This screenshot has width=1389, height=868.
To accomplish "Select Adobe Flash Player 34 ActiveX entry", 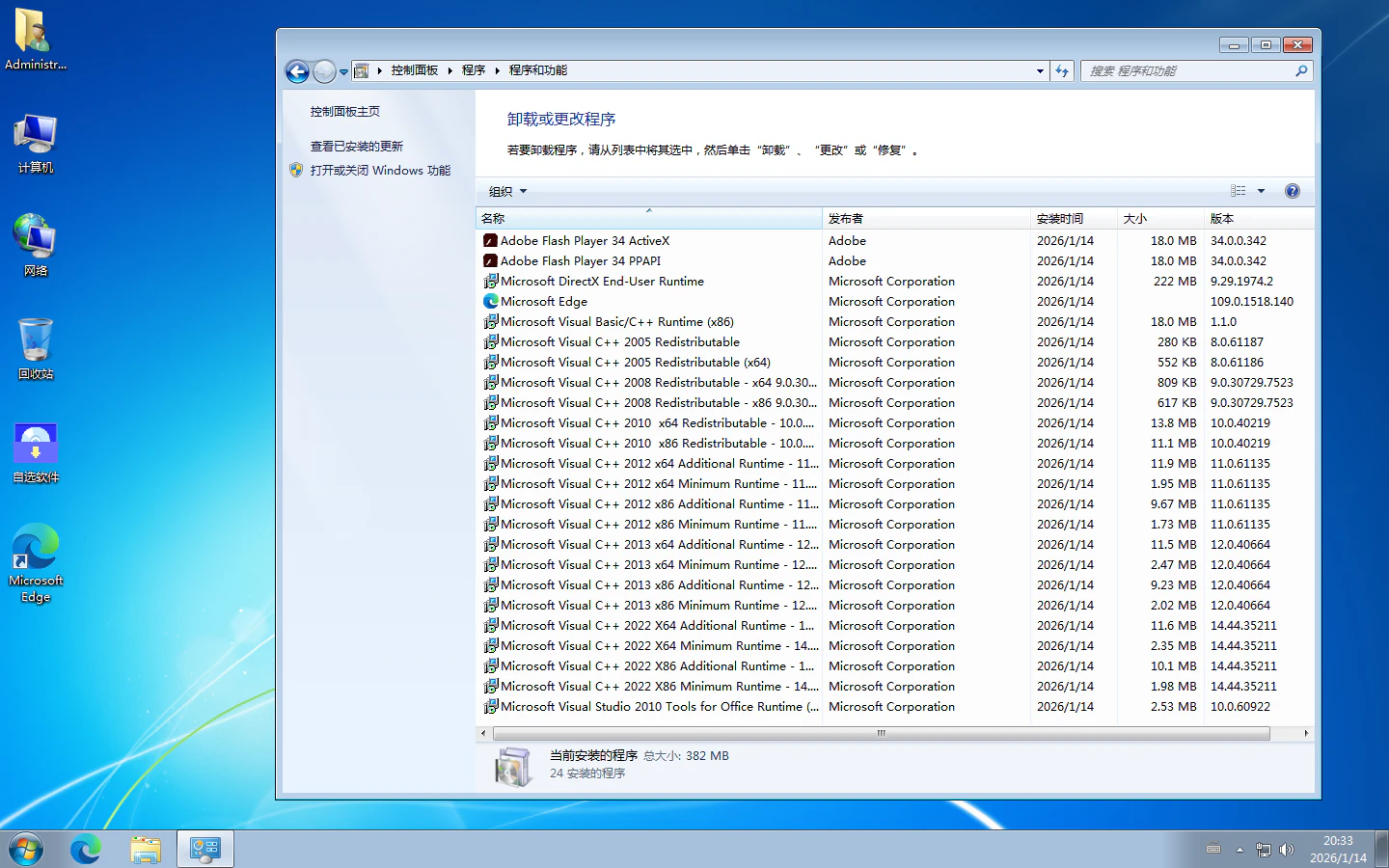I will pyautogui.click(x=585, y=241).
